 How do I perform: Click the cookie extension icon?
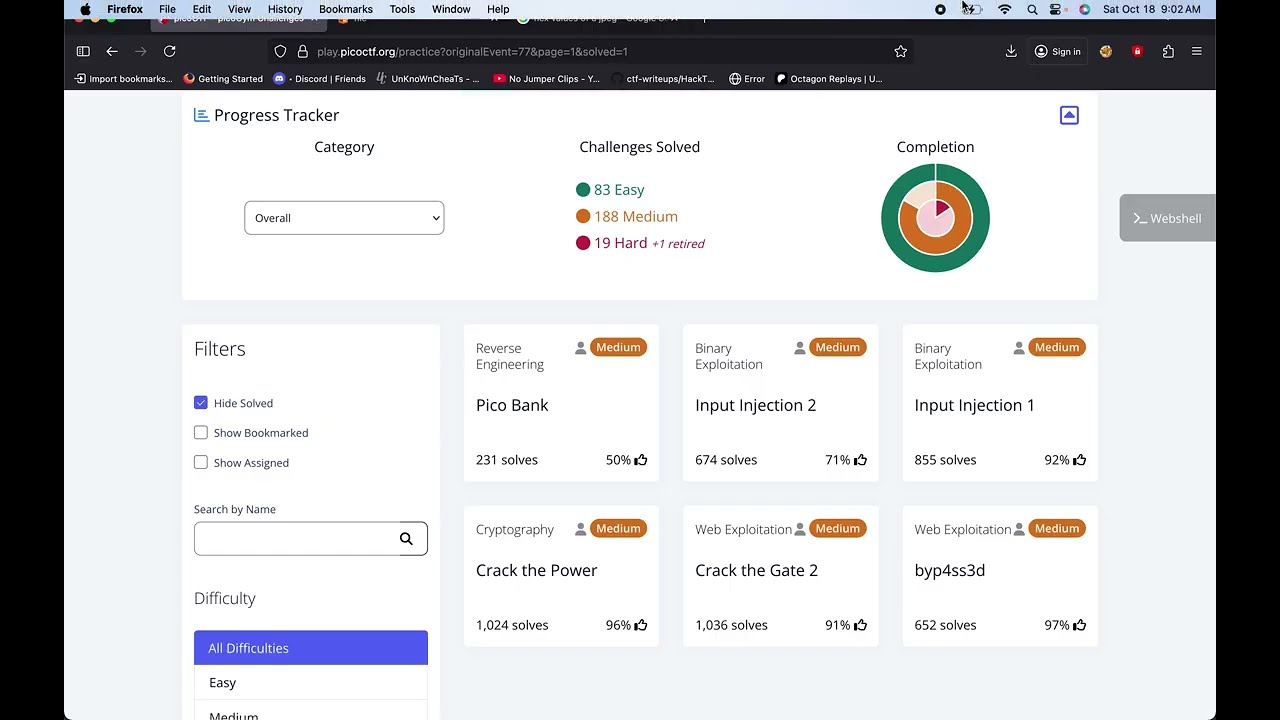pos(1106,51)
